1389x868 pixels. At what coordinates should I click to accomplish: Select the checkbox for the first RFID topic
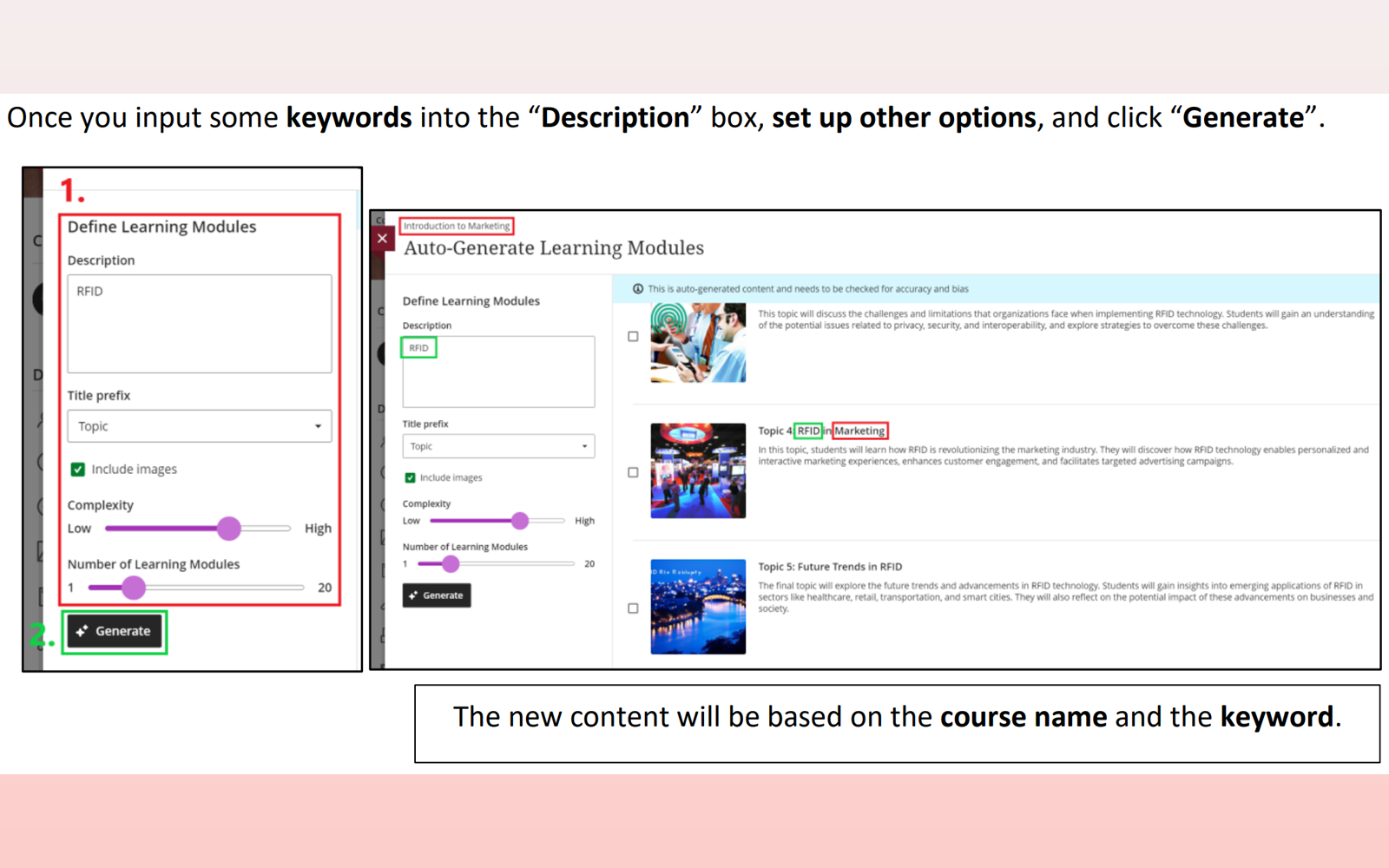pos(633,337)
